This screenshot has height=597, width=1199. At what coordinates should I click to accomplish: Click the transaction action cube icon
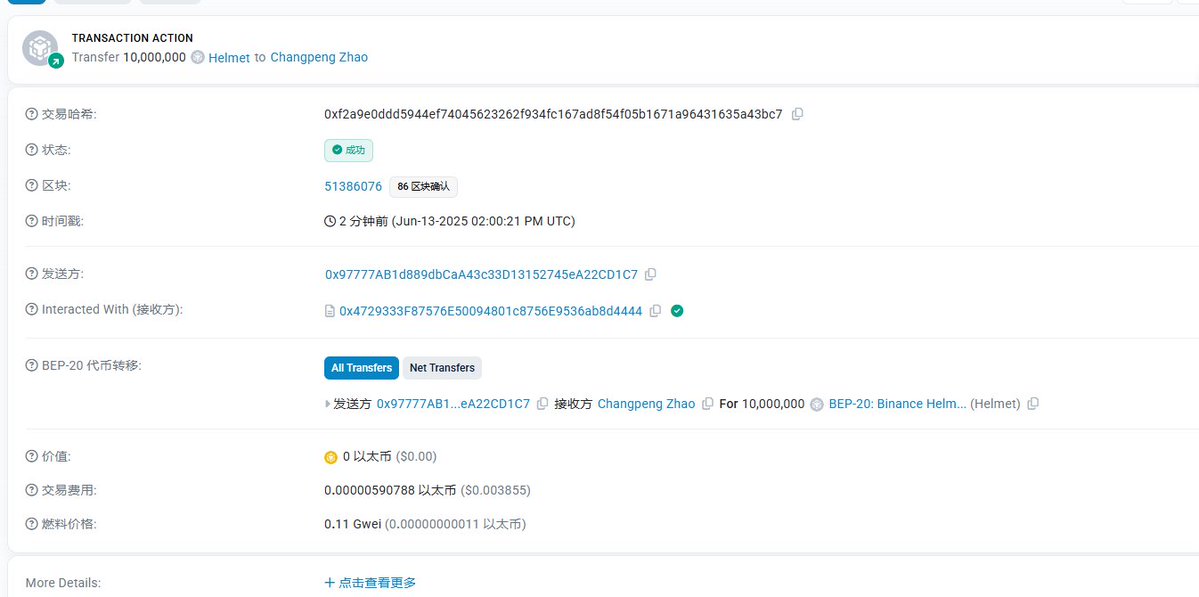click(x=41, y=48)
